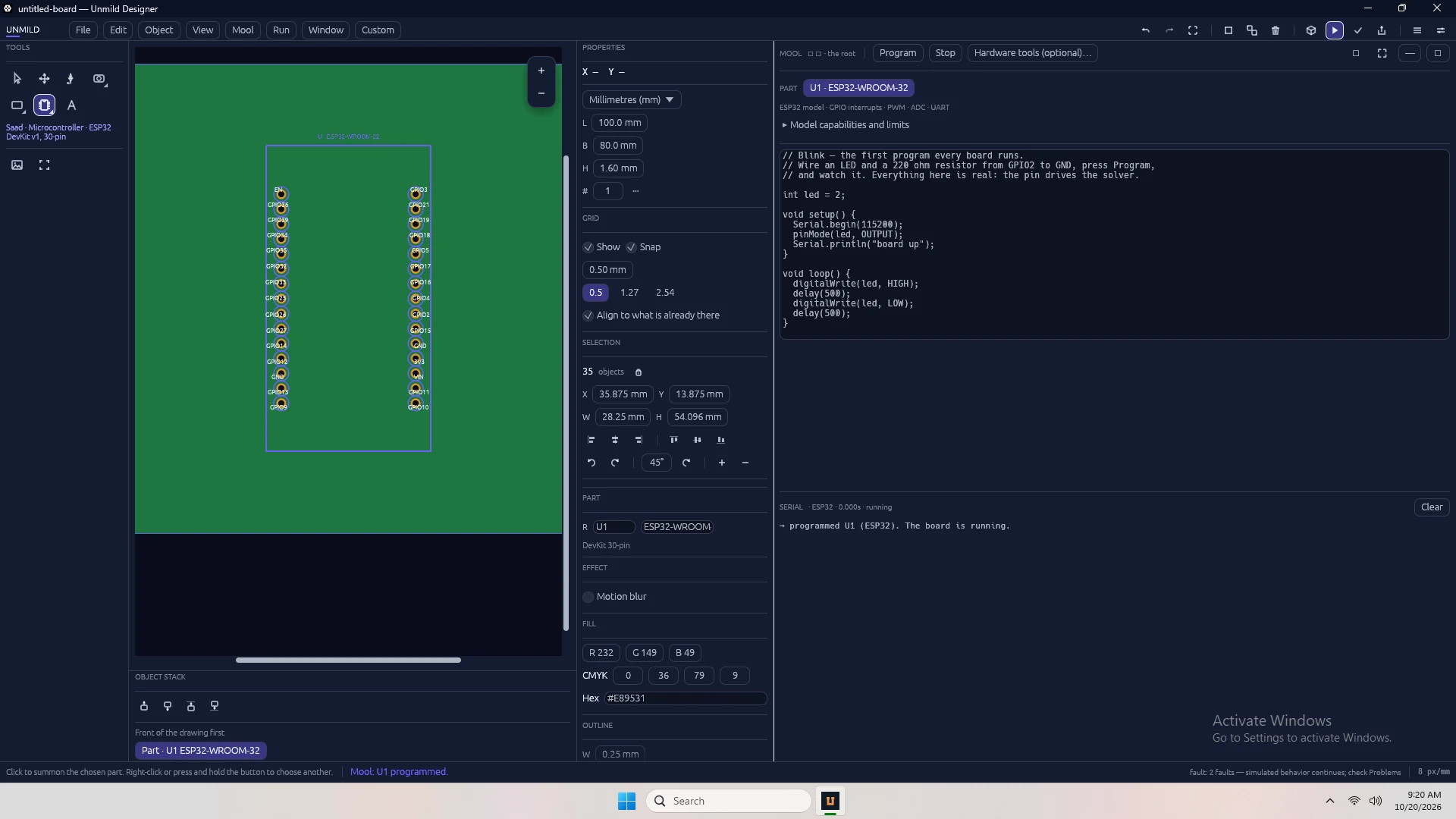Select the text tool

point(71,105)
